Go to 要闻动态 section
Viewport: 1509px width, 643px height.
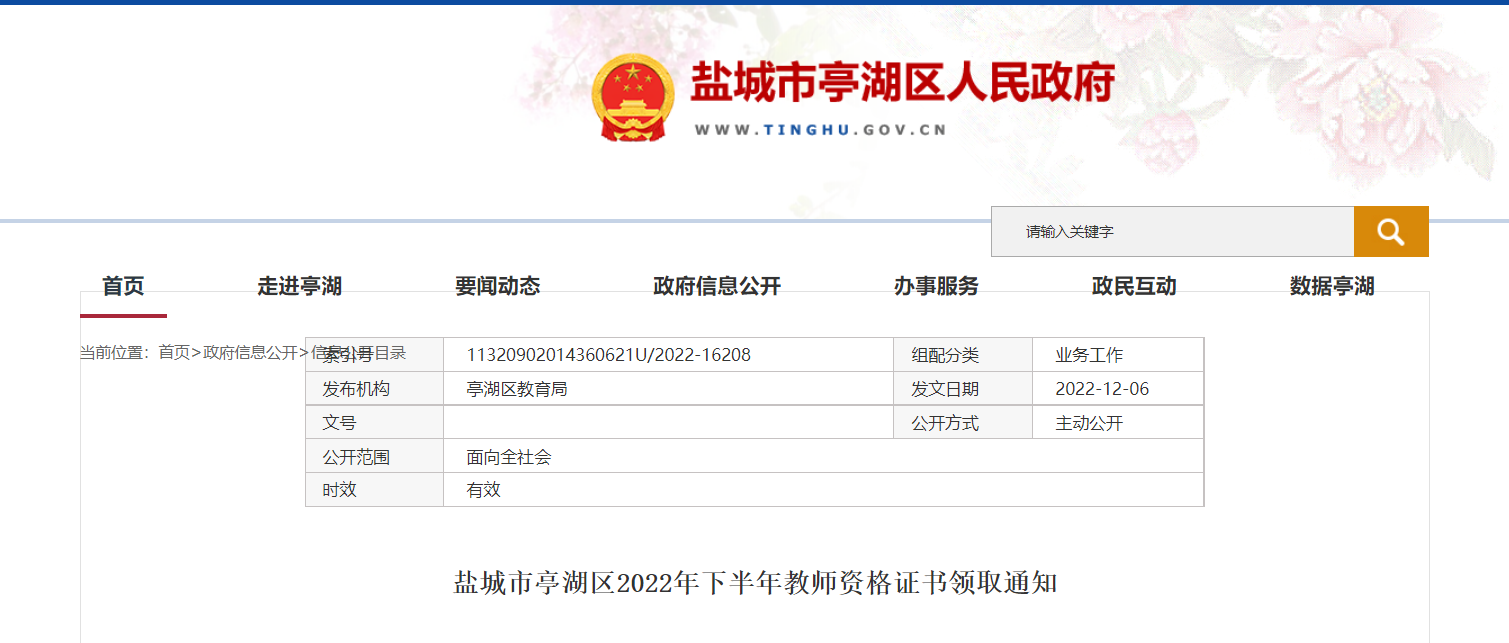[498, 287]
